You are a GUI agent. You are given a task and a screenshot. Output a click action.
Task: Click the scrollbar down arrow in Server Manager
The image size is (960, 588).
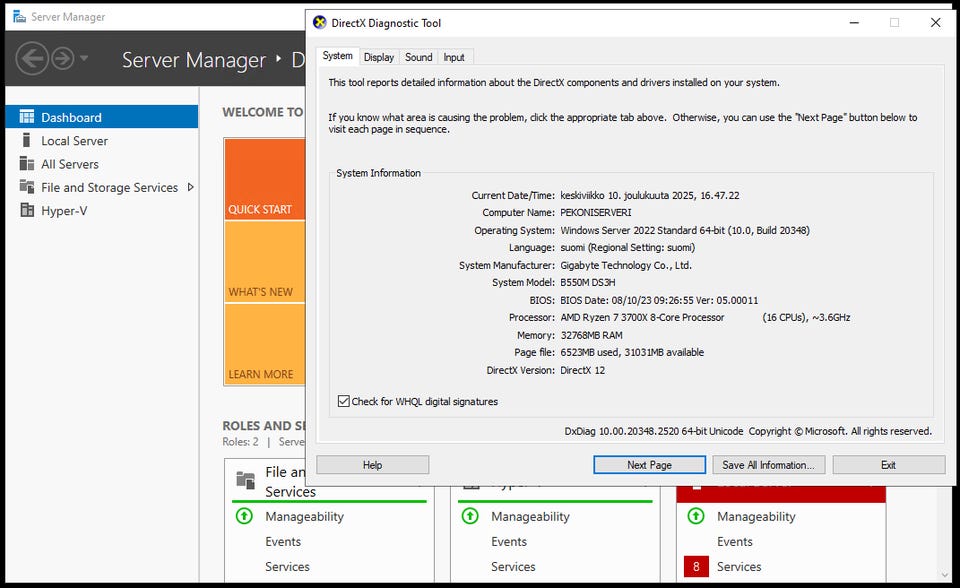[x=945, y=575]
